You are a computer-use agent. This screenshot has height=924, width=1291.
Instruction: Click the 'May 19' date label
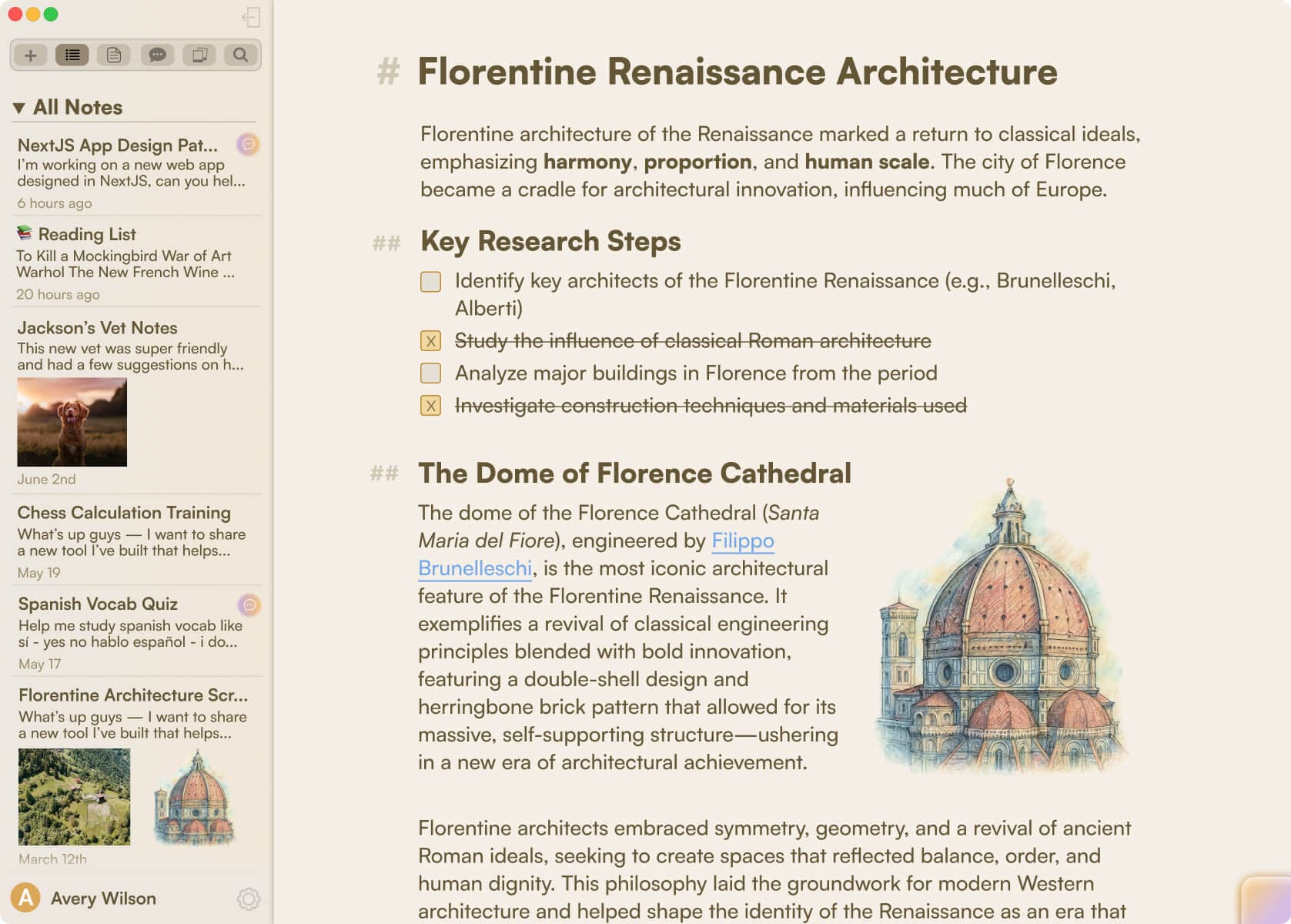[38, 573]
